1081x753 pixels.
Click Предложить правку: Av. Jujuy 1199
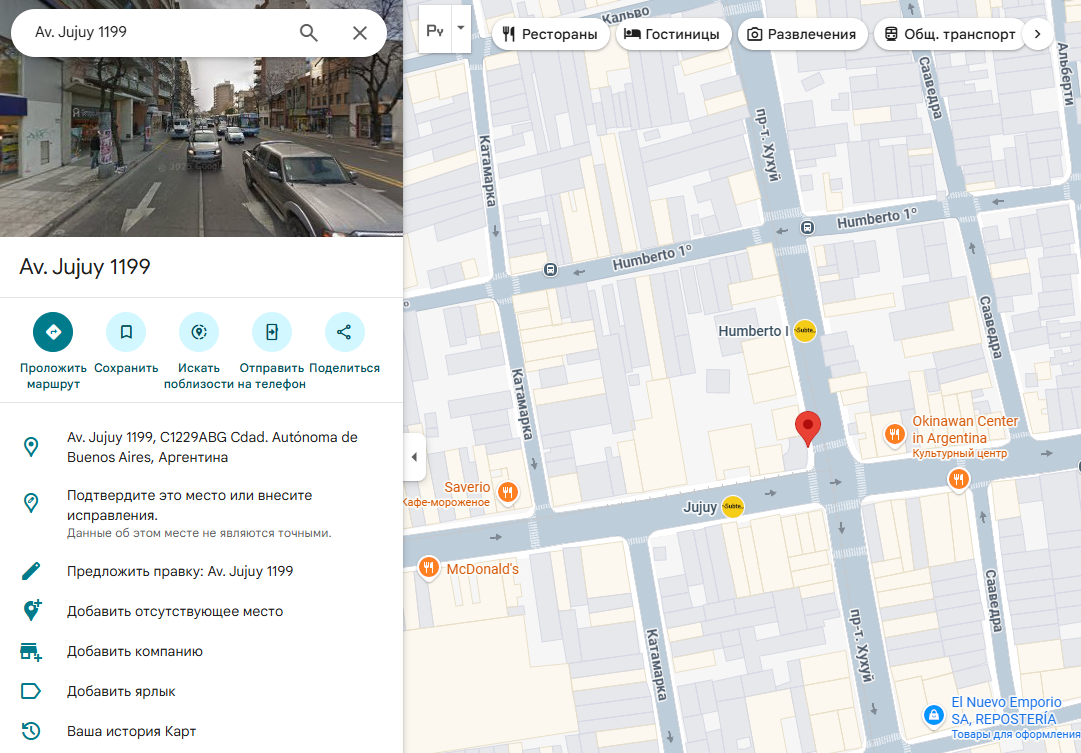click(180, 571)
